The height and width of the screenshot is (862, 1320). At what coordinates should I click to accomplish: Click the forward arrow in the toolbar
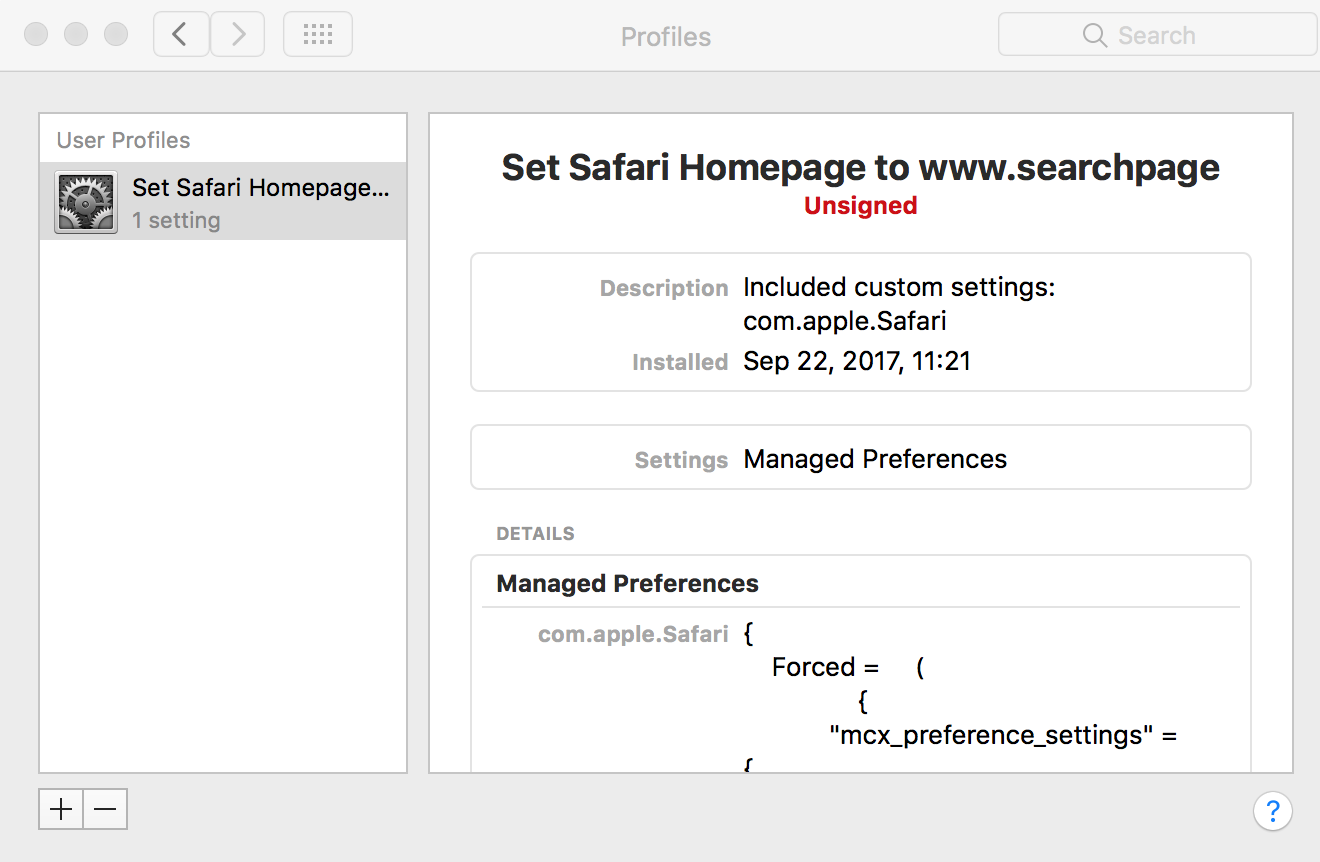237,35
